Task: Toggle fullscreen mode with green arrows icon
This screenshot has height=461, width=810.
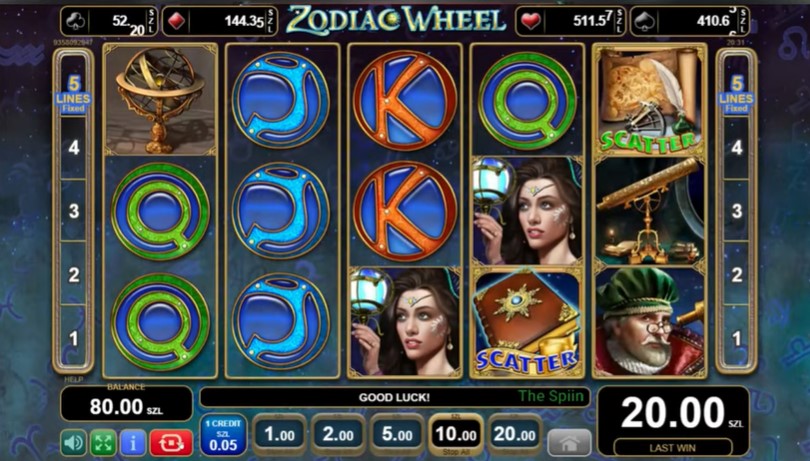Action: coord(103,442)
